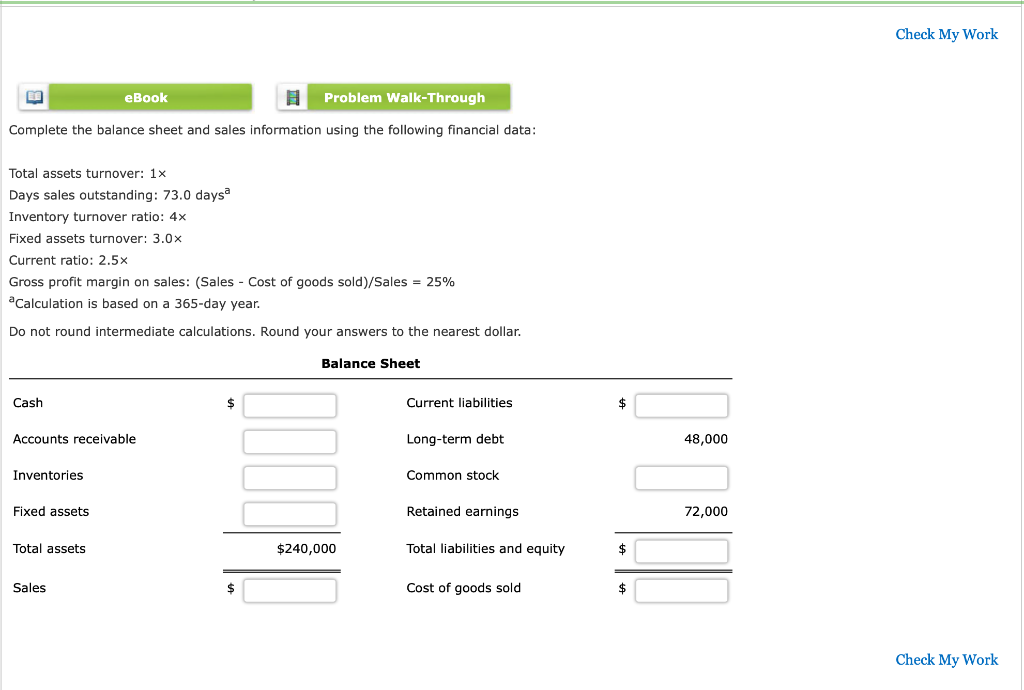Click the bottom Check My Work link
This screenshot has height=690, width=1024.
click(x=945, y=660)
